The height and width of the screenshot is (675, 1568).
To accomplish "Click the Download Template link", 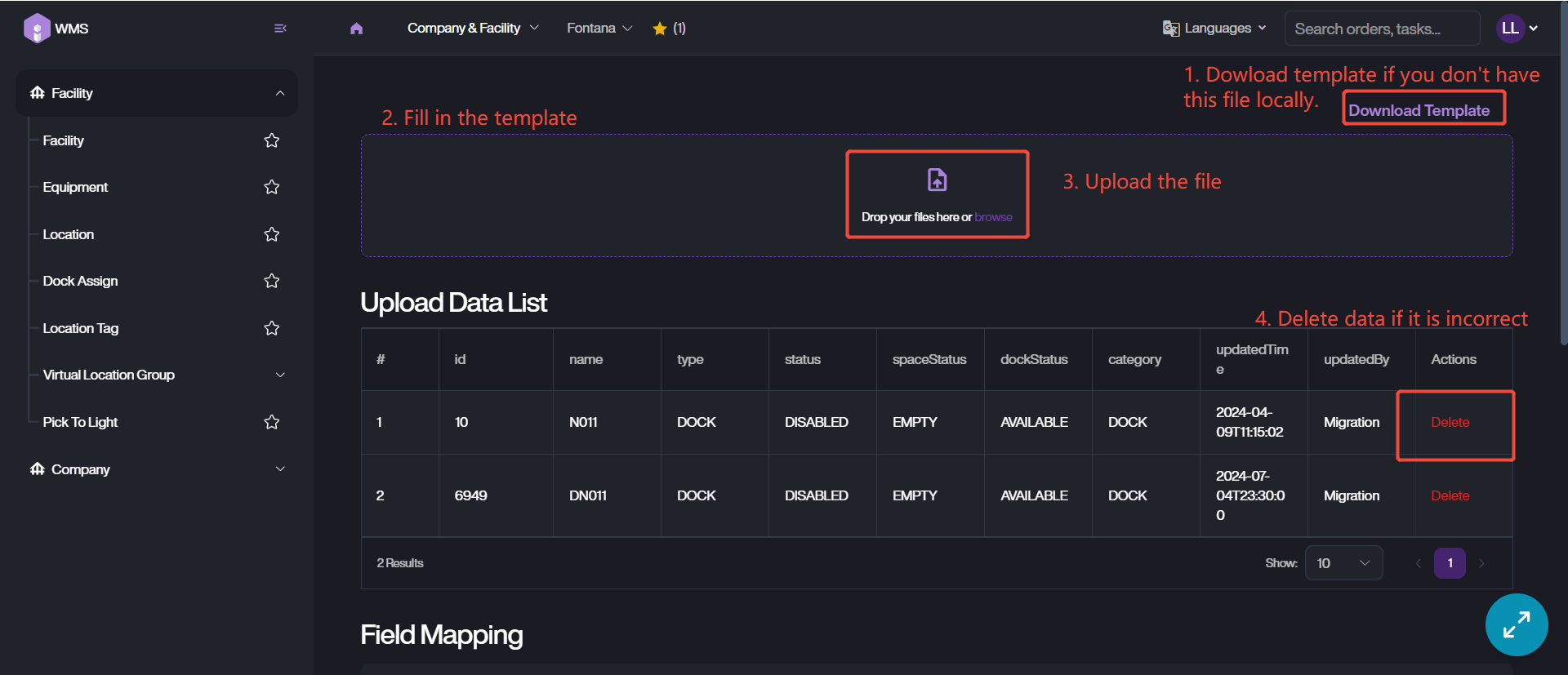I will [1419, 110].
